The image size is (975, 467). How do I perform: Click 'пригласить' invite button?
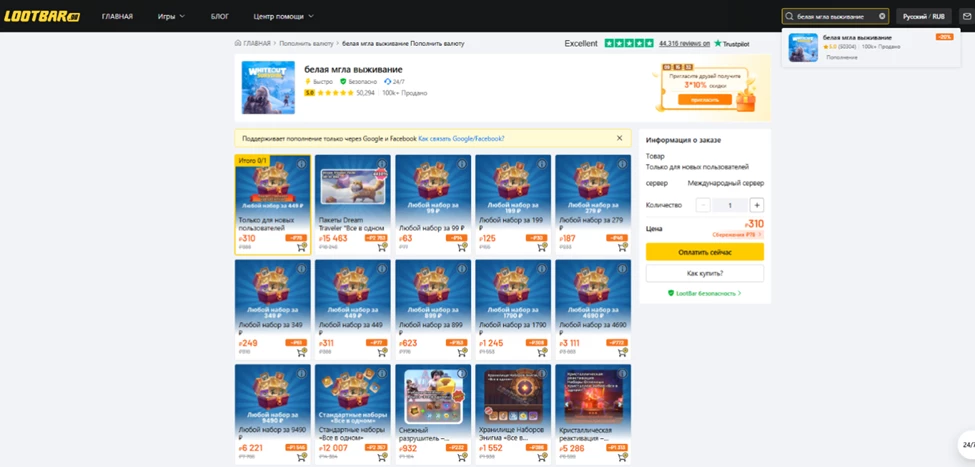[705, 99]
